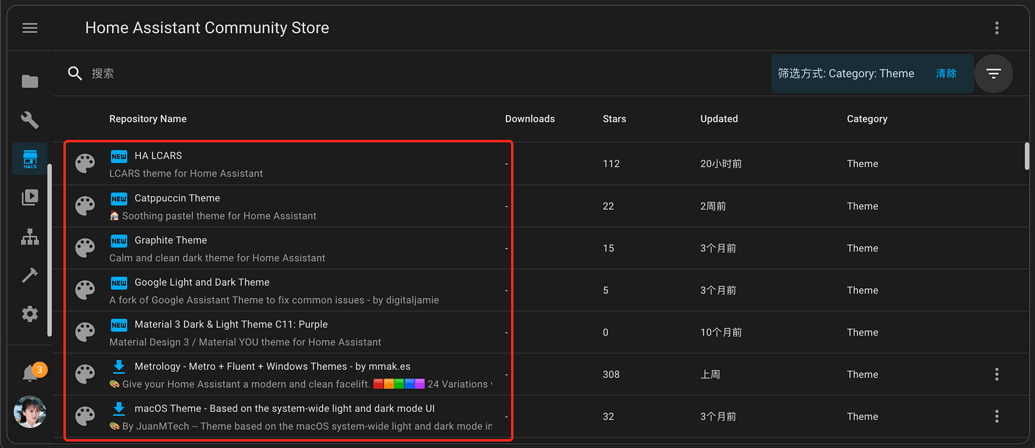Click the network hierarchy sidebar icon

pos(30,237)
